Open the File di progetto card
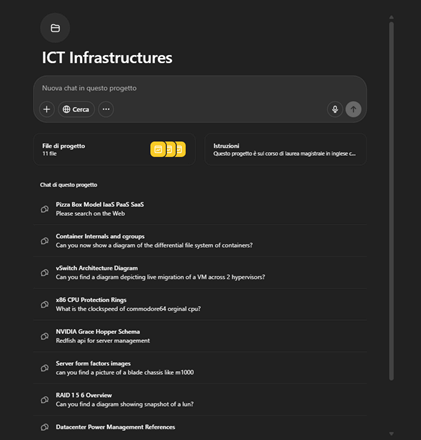 point(114,149)
